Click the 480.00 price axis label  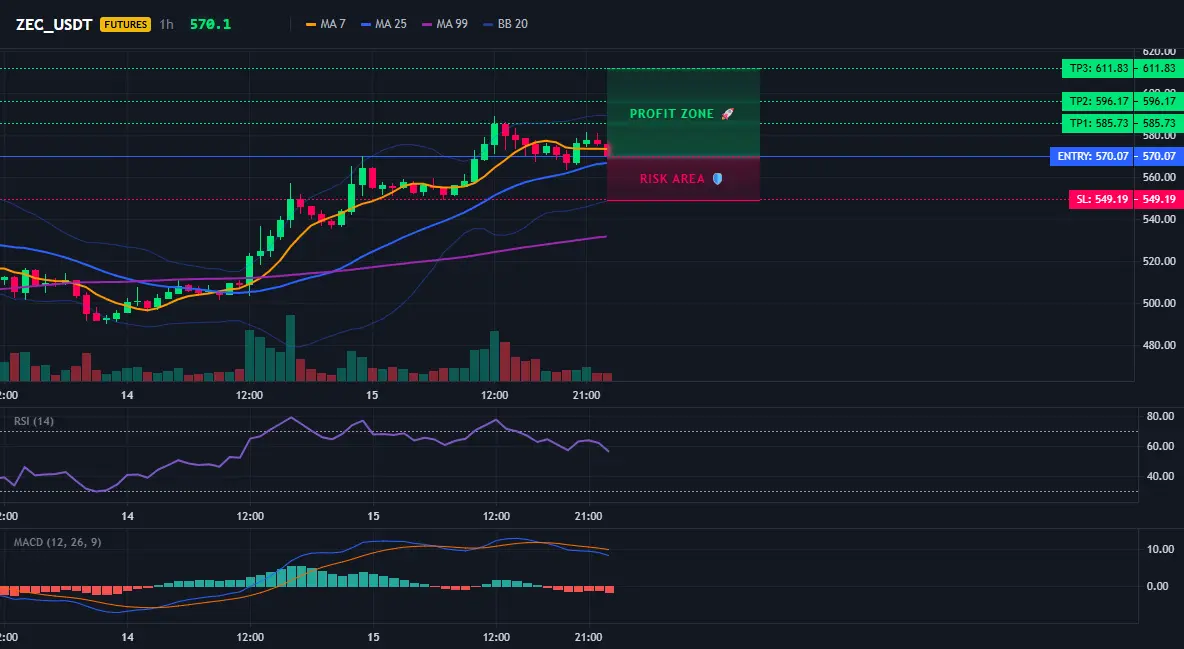click(1159, 345)
